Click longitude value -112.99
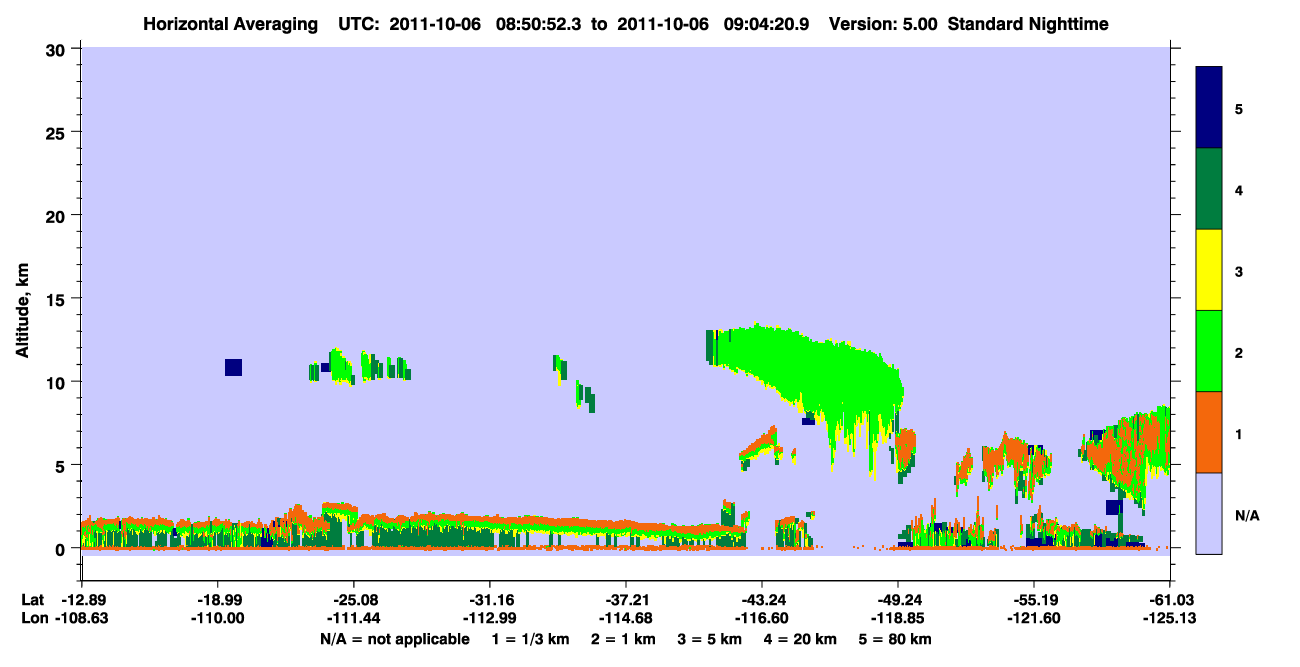The height and width of the screenshot is (667, 1300). [x=490, y=619]
